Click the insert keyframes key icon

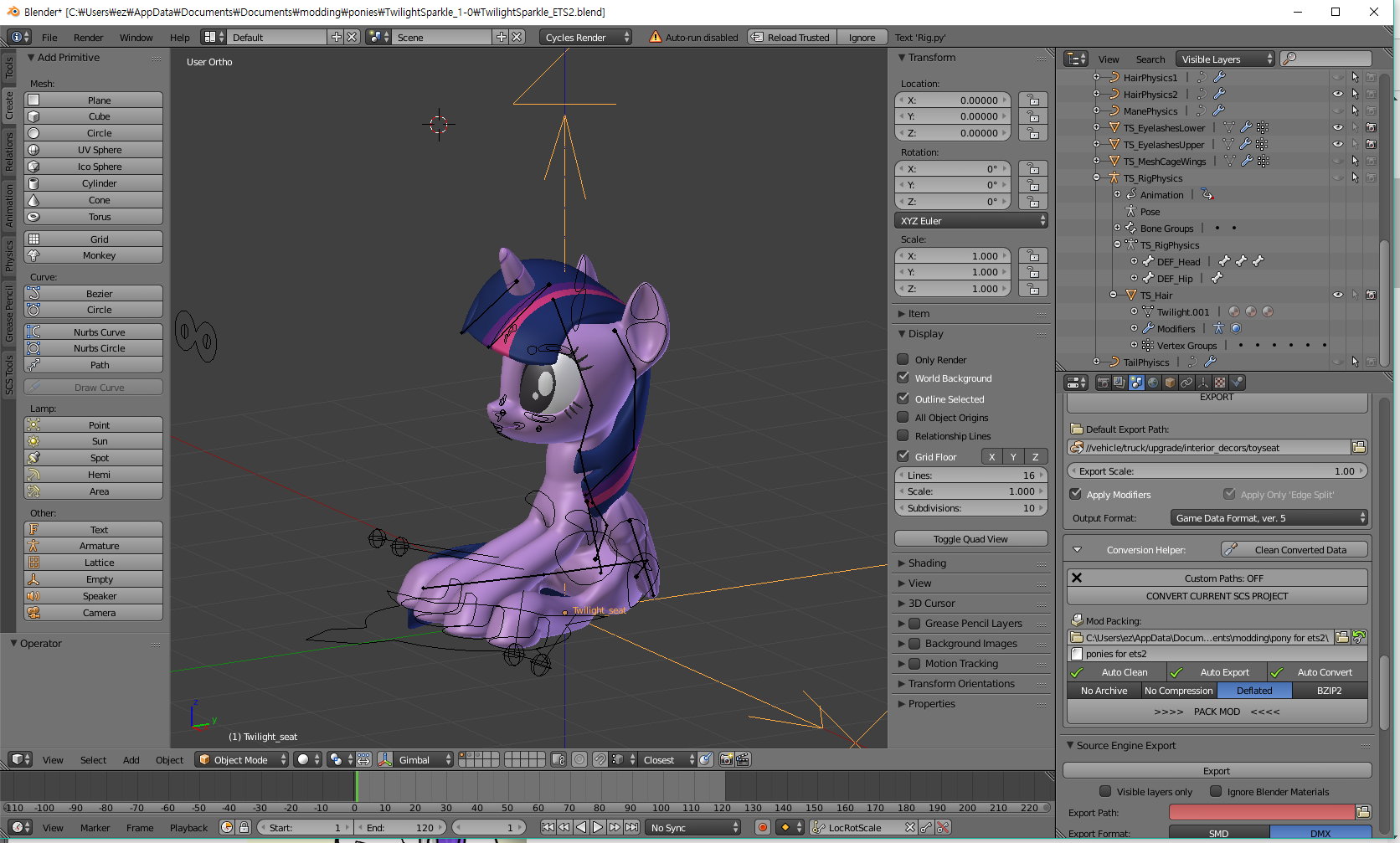pos(926,827)
